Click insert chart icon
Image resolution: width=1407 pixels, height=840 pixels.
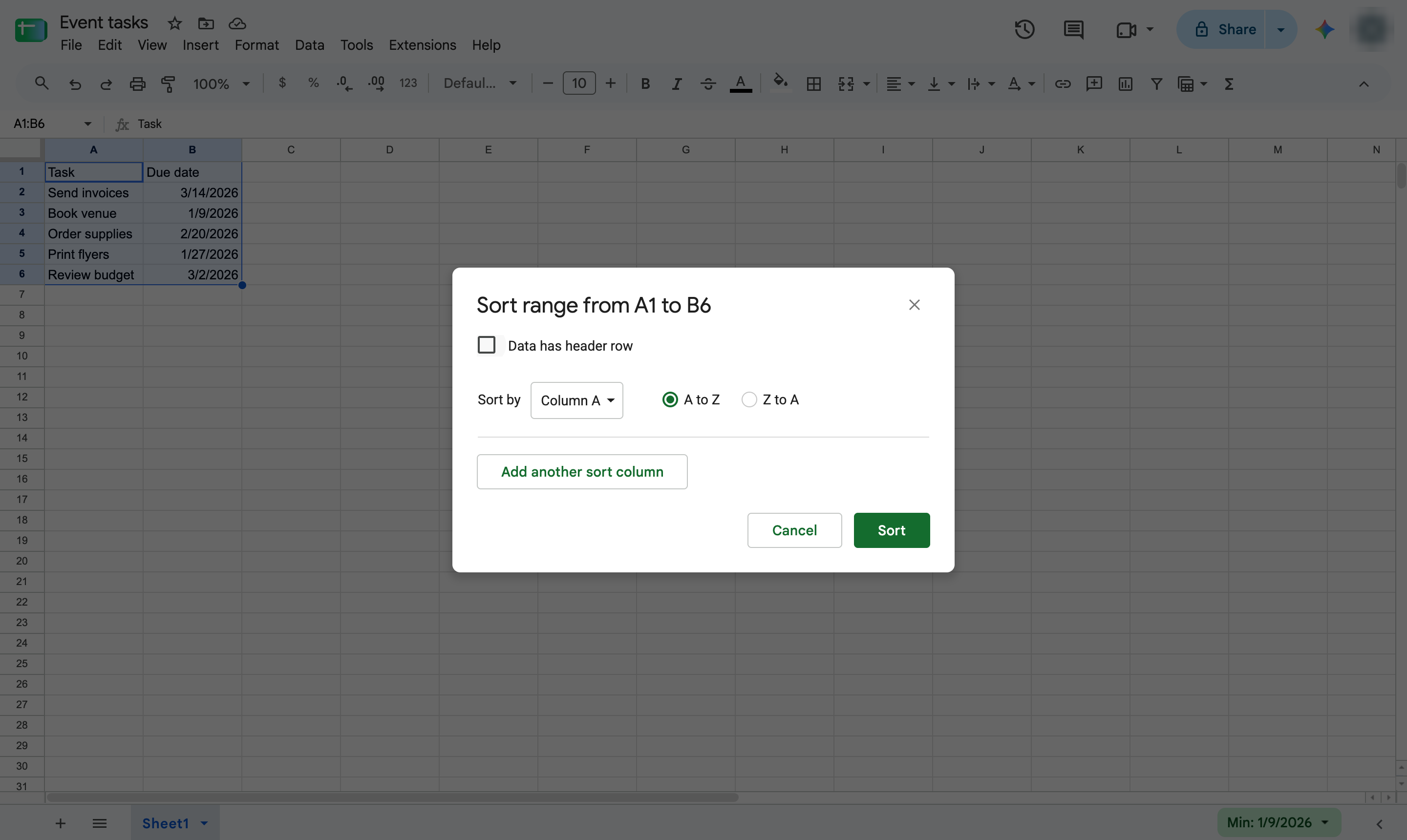[1125, 84]
